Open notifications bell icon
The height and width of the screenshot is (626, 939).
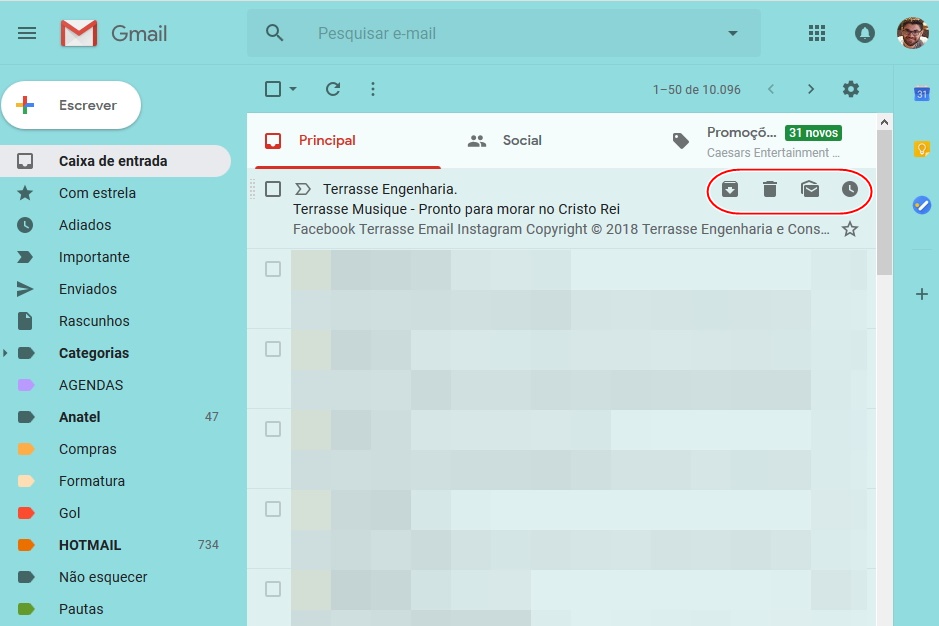[864, 33]
